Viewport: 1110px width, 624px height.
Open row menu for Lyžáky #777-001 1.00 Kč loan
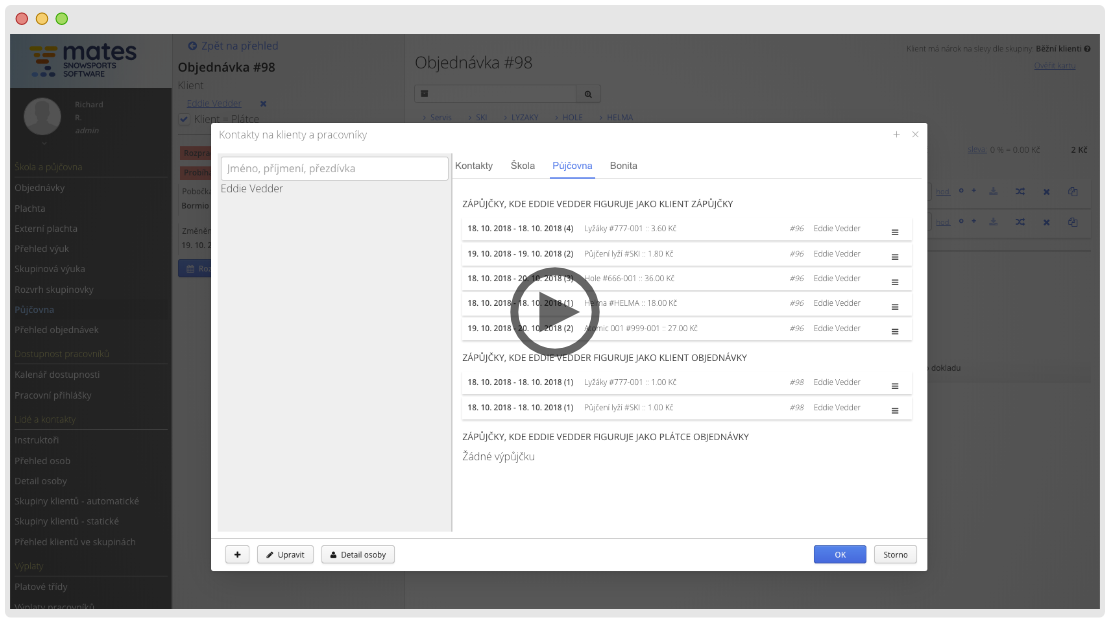tap(895, 386)
